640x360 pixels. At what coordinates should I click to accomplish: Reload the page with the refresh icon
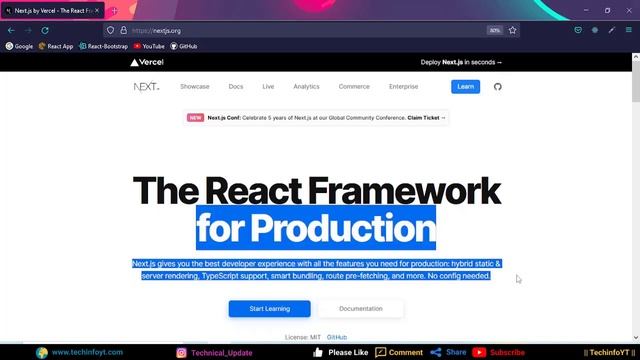point(45,31)
